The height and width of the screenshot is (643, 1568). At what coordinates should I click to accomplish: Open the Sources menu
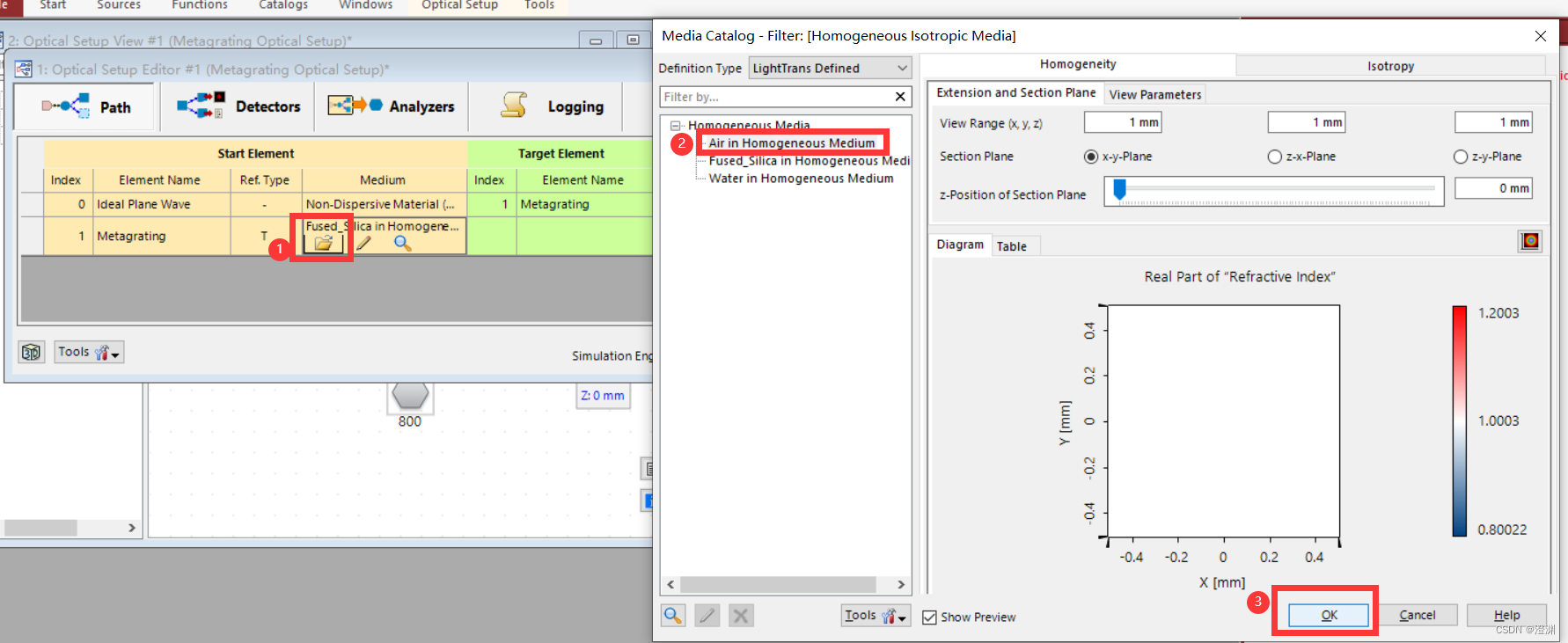click(x=119, y=5)
